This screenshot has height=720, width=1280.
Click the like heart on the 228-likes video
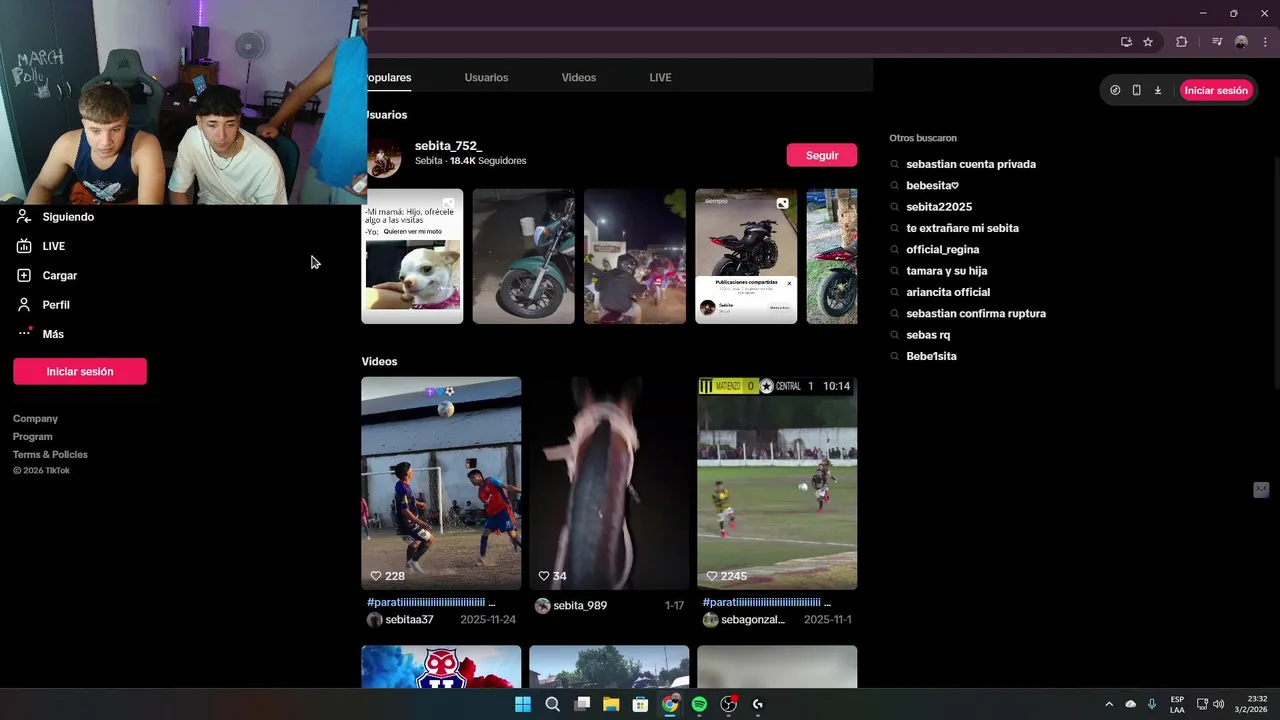click(376, 576)
